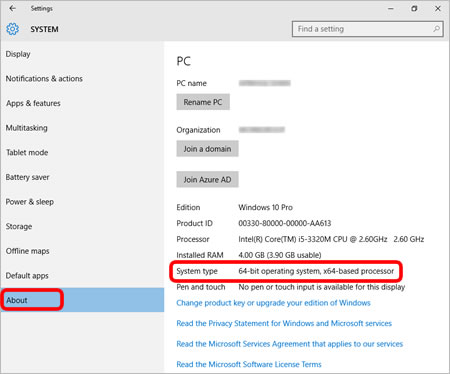The height and width of the screenshot is (374, 450).
Task: Open Microsoft Software License Terms link
Action: point(249,364)
